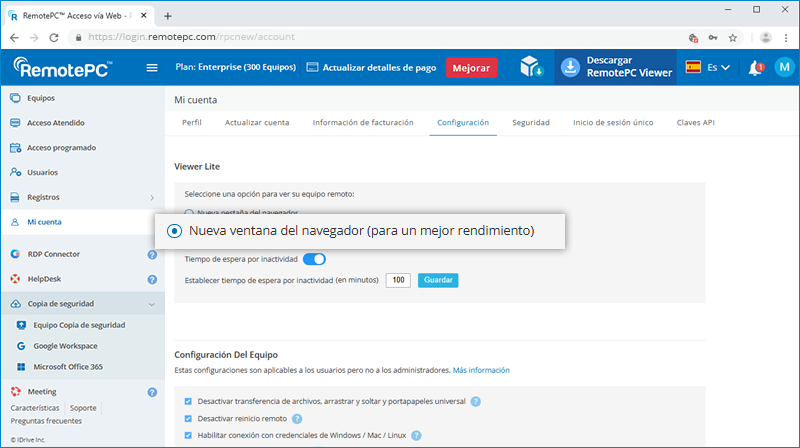Toggle Tiempo de espera por inactividad switch

tap(314, 260)
